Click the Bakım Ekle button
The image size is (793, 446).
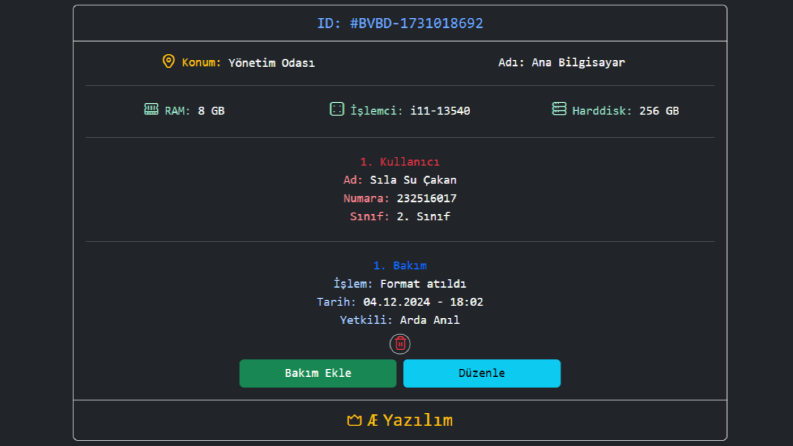pos(318,373)
